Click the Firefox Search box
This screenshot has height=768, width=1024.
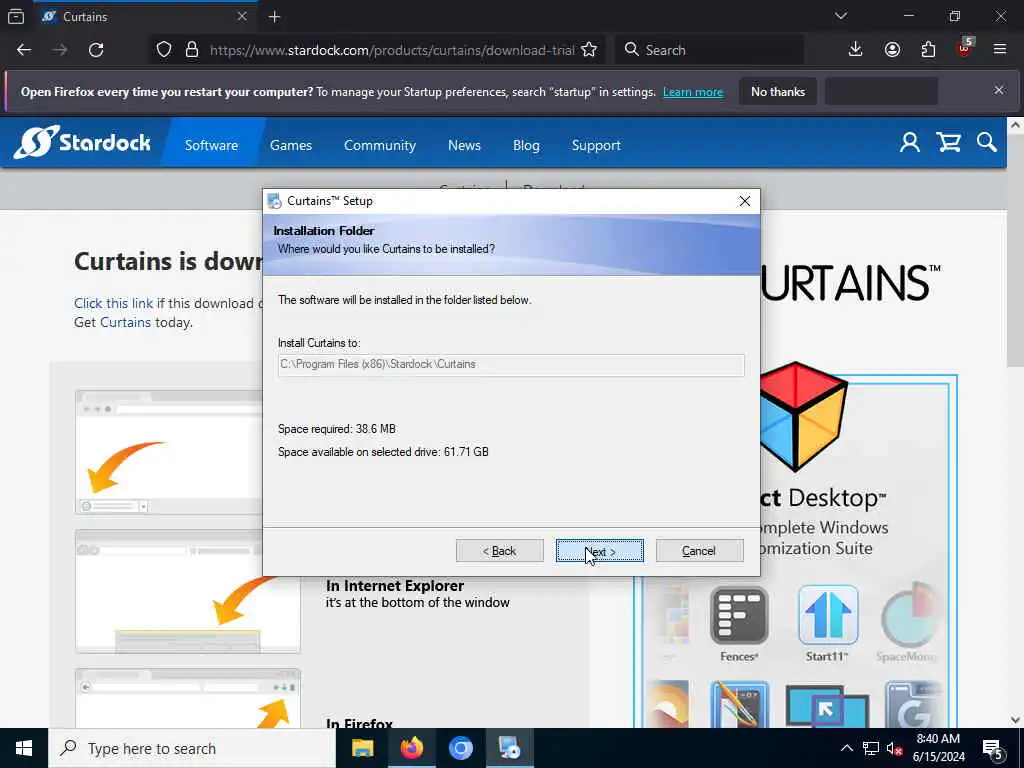[709, 50]
